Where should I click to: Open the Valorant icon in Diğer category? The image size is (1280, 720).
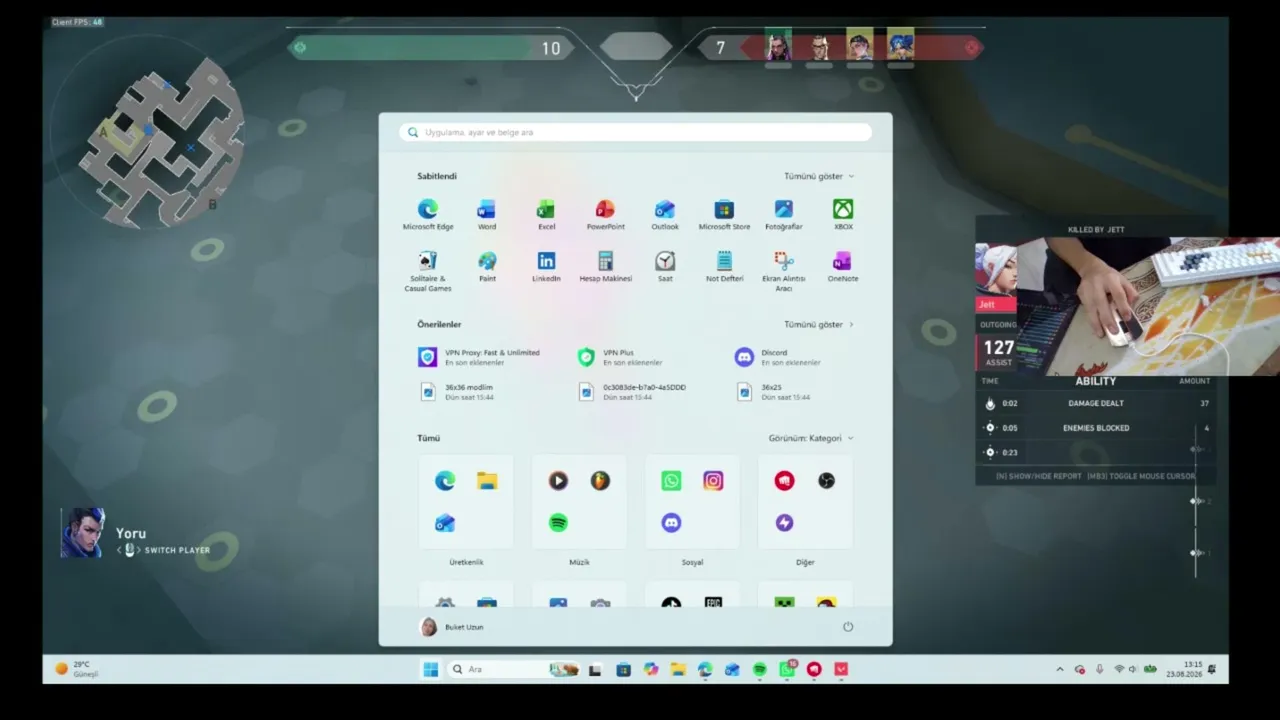coord(784,481)
